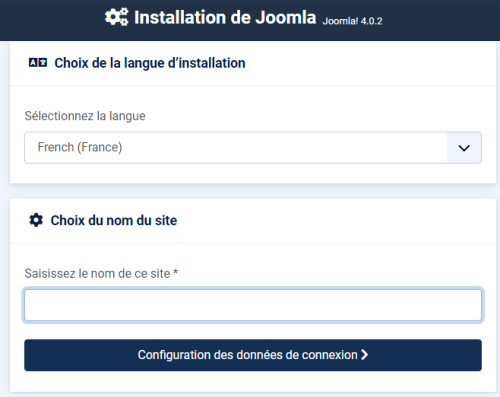500x397 pixels.
Task: Click Choix de la langue d'installation heading
Action: [150, 63]
